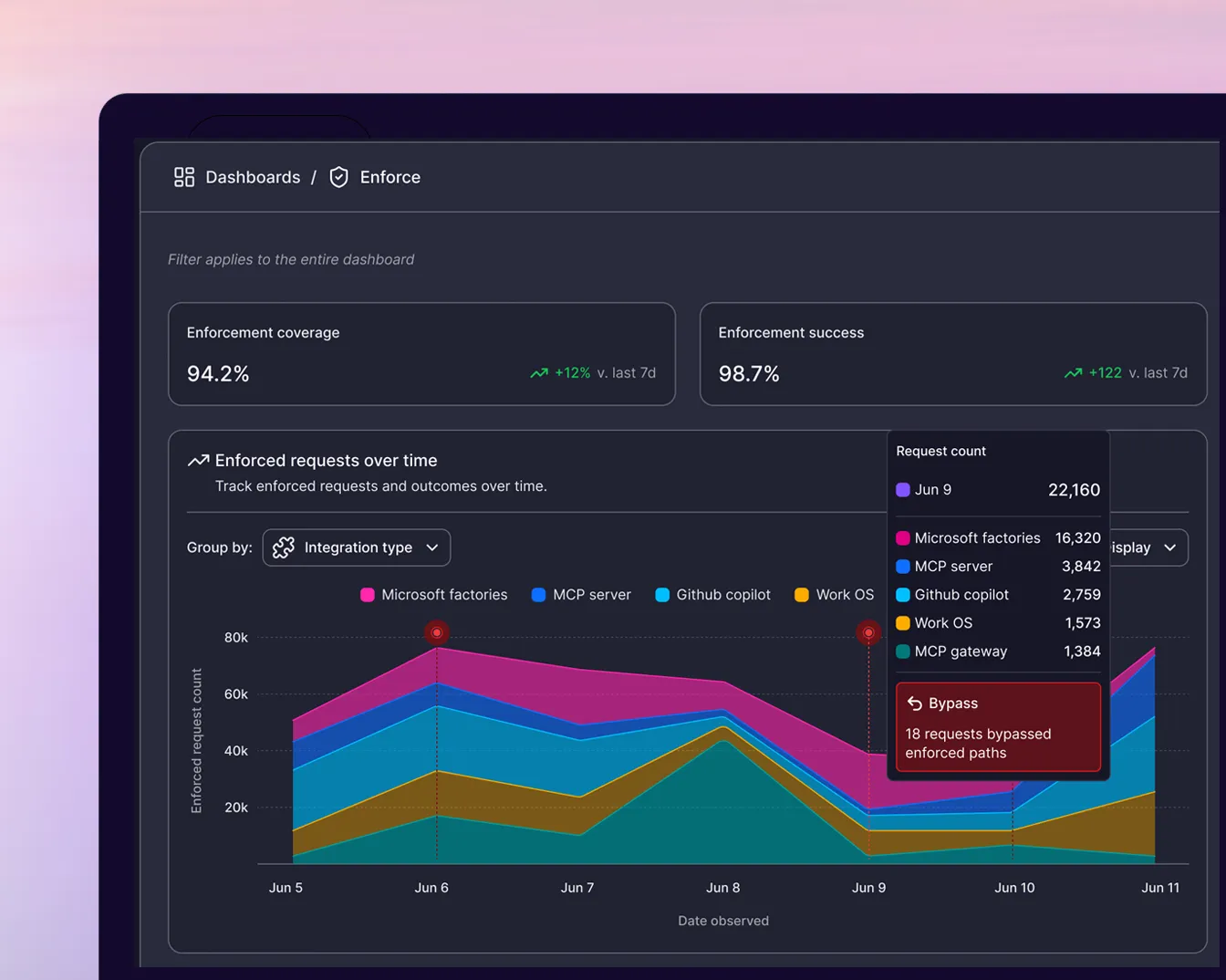Click the 98.7% success value
The height and width of the screenshot is (980, 1226).
tap(749, 373)
